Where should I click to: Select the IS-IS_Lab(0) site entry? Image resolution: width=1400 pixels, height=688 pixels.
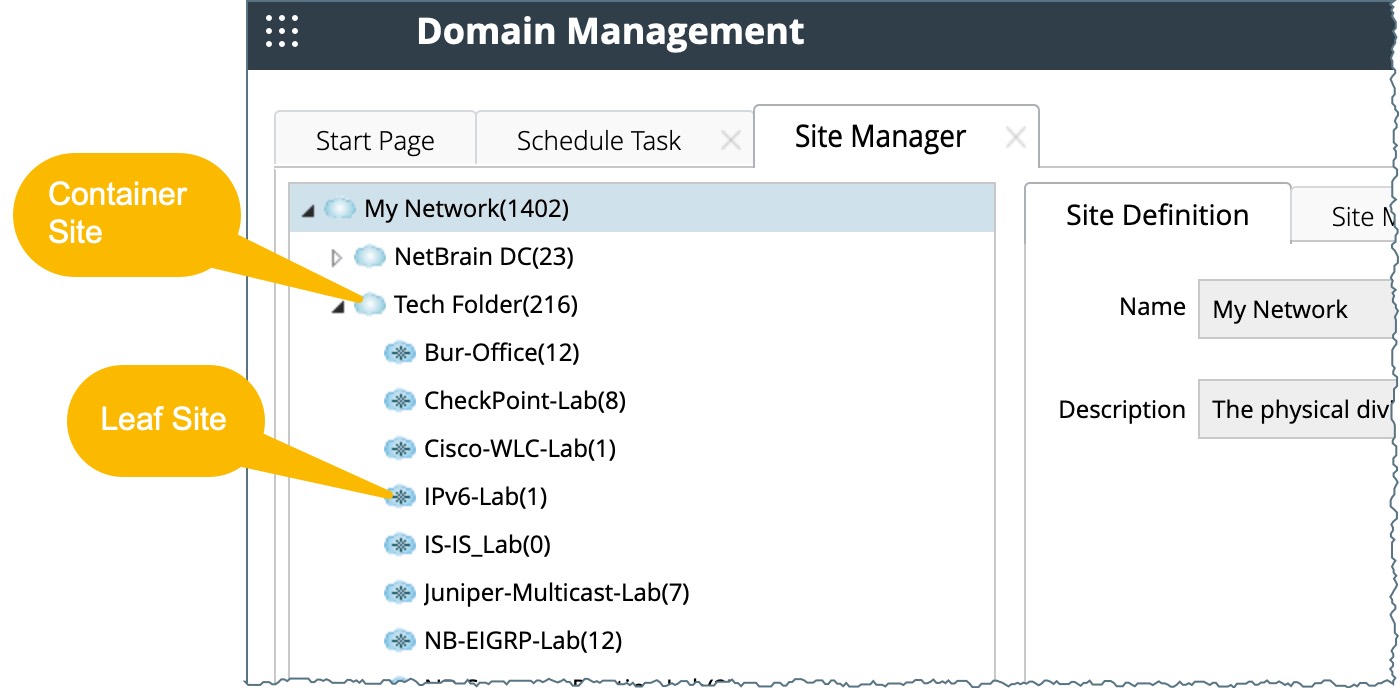pyautogui.click(x=487, y=545)
